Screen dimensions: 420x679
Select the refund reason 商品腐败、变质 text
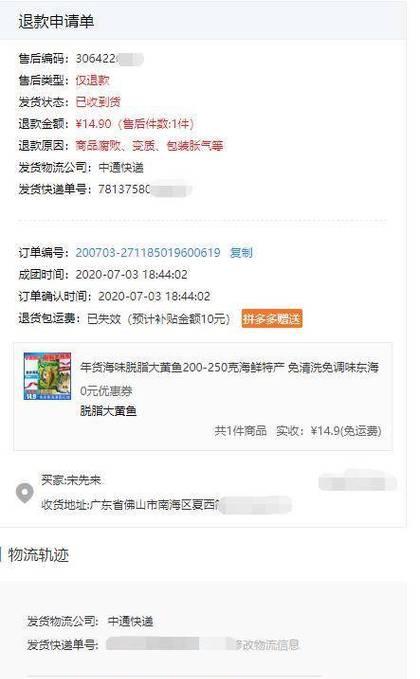[149, 146]
